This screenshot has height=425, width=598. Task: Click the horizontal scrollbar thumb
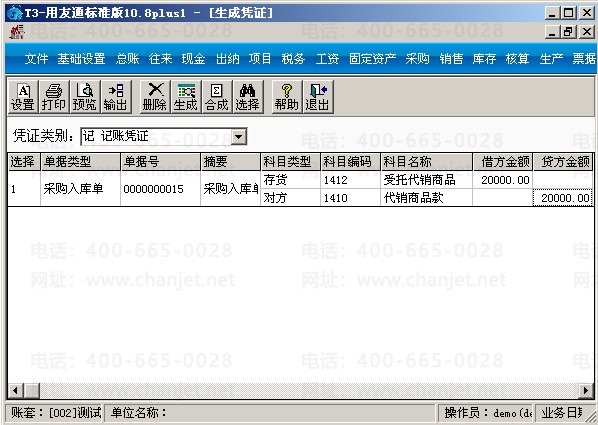[x=32, y=390]
